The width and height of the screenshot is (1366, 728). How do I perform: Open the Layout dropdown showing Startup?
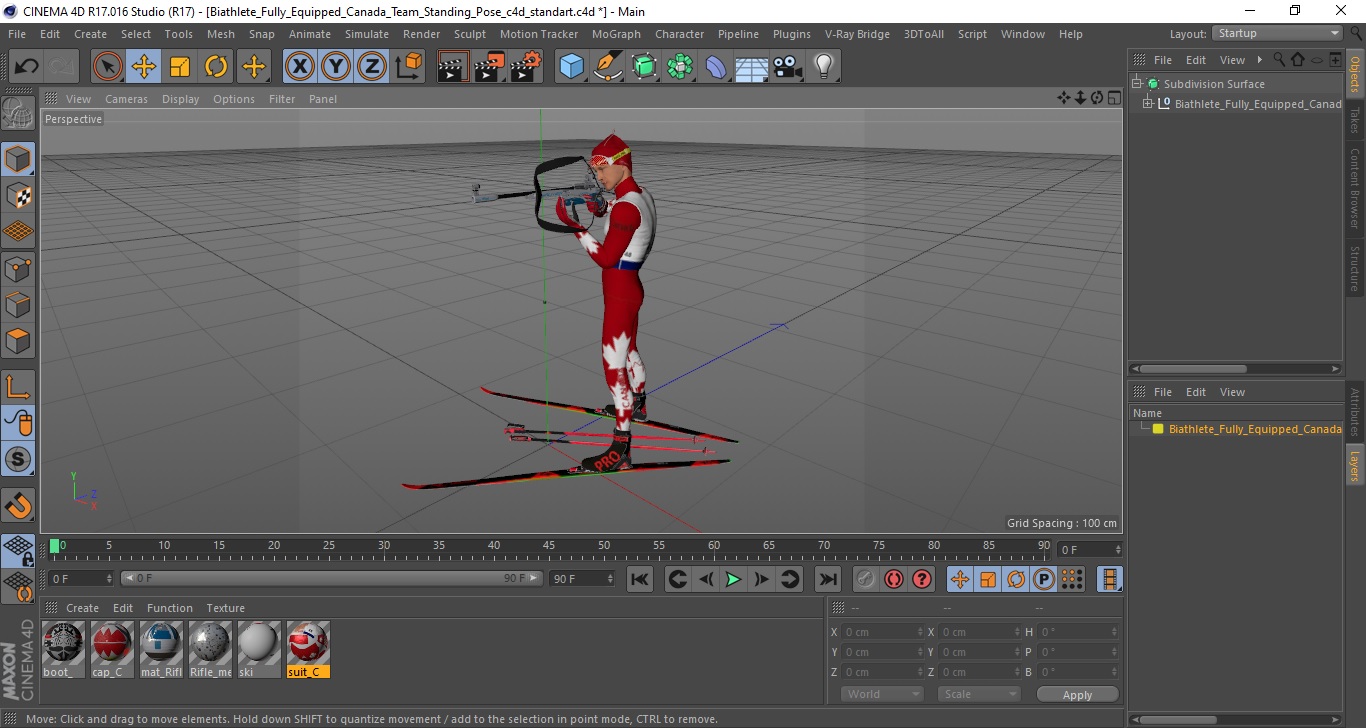tap(1277, 33)
